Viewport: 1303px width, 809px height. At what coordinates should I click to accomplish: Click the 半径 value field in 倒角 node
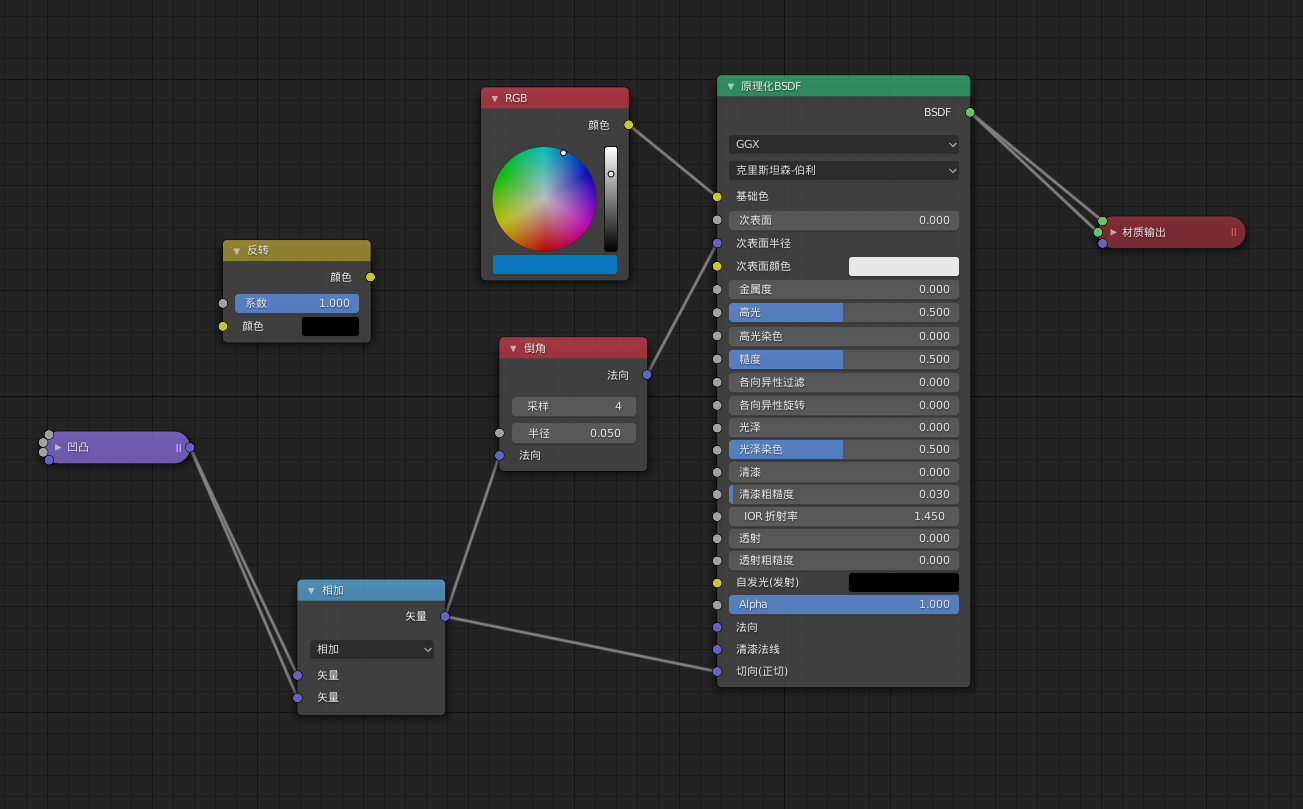point(573,433)
